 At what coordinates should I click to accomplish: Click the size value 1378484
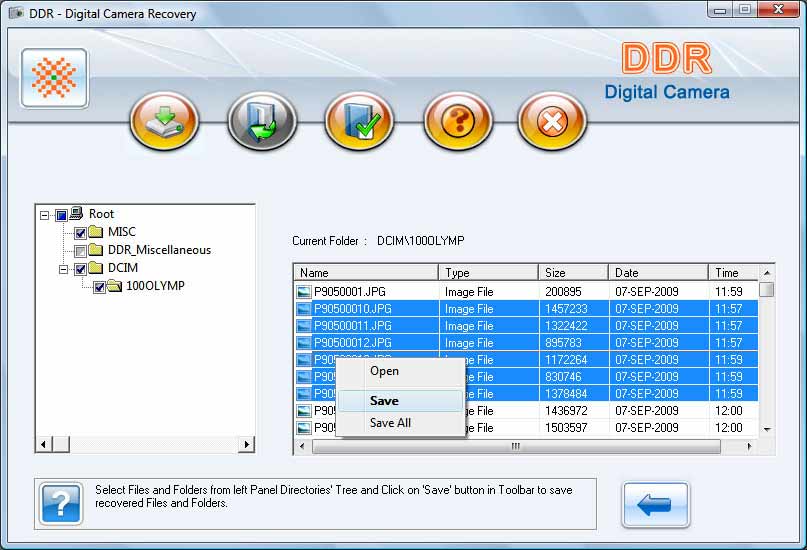(566, 394)
